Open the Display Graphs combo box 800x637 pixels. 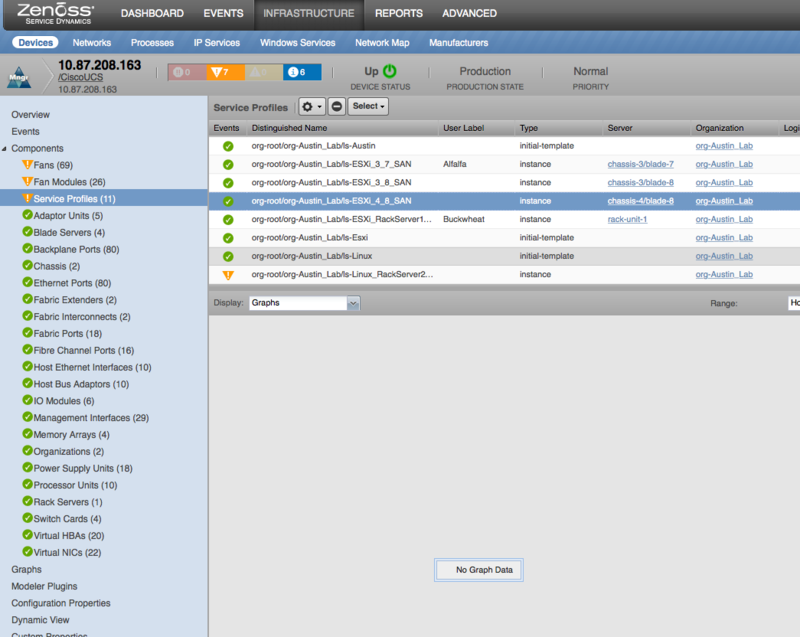305,303
